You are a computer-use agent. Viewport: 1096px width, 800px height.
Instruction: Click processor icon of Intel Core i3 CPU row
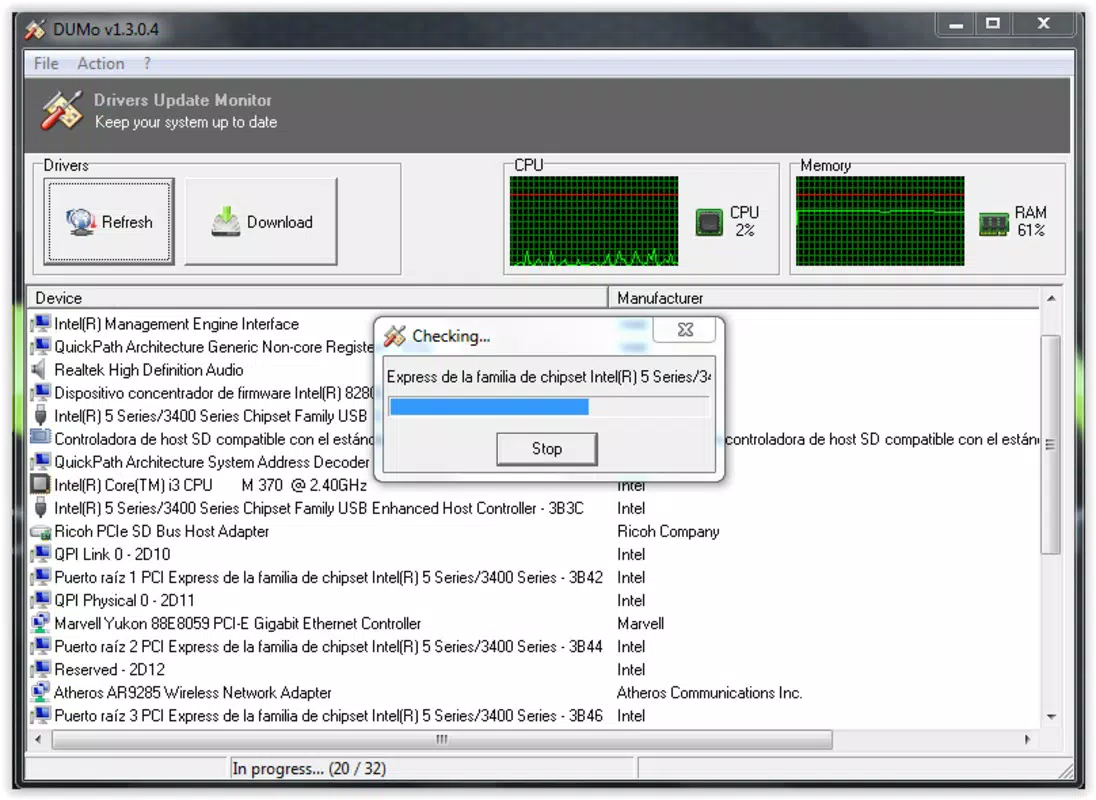click(41, 484)
